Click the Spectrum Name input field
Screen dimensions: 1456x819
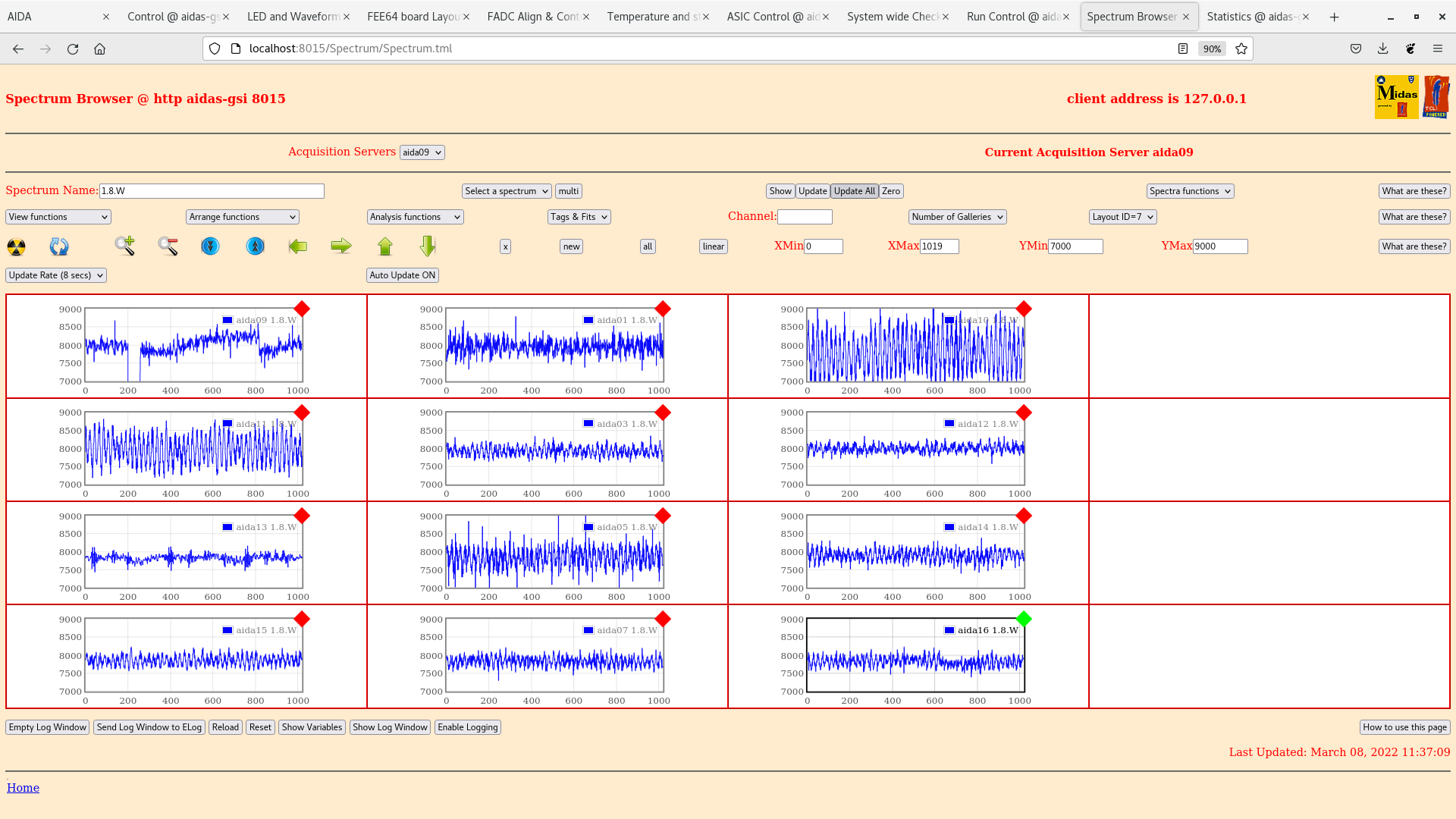(x=212, y=191)
